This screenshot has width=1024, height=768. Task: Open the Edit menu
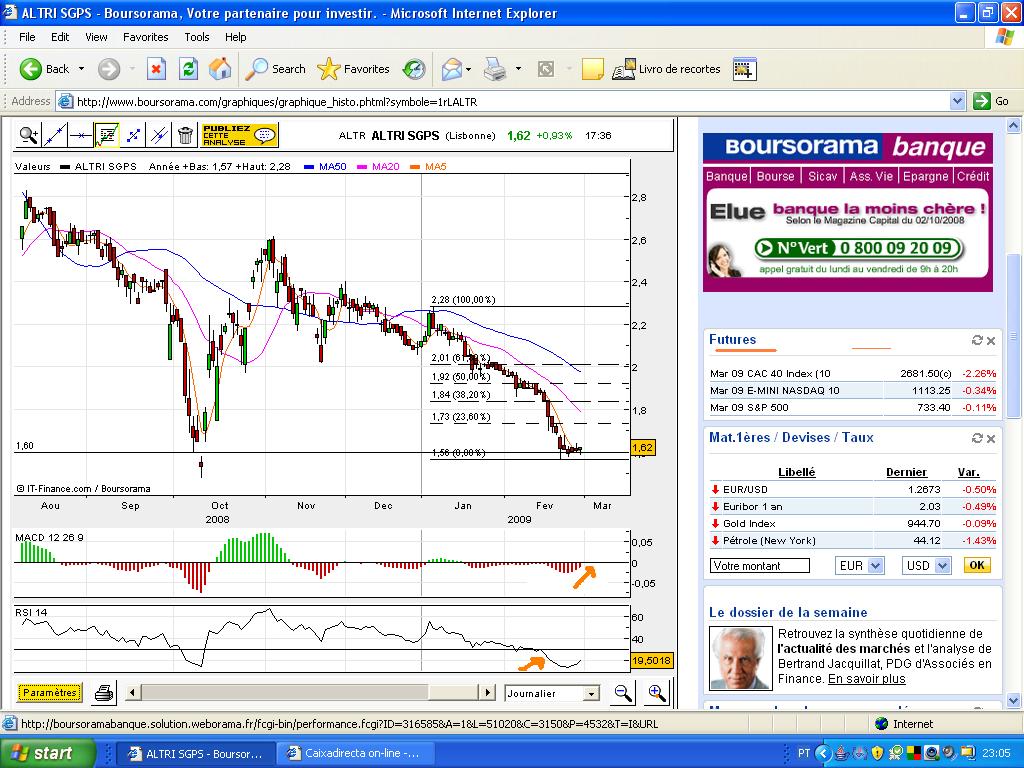[60, 37]
